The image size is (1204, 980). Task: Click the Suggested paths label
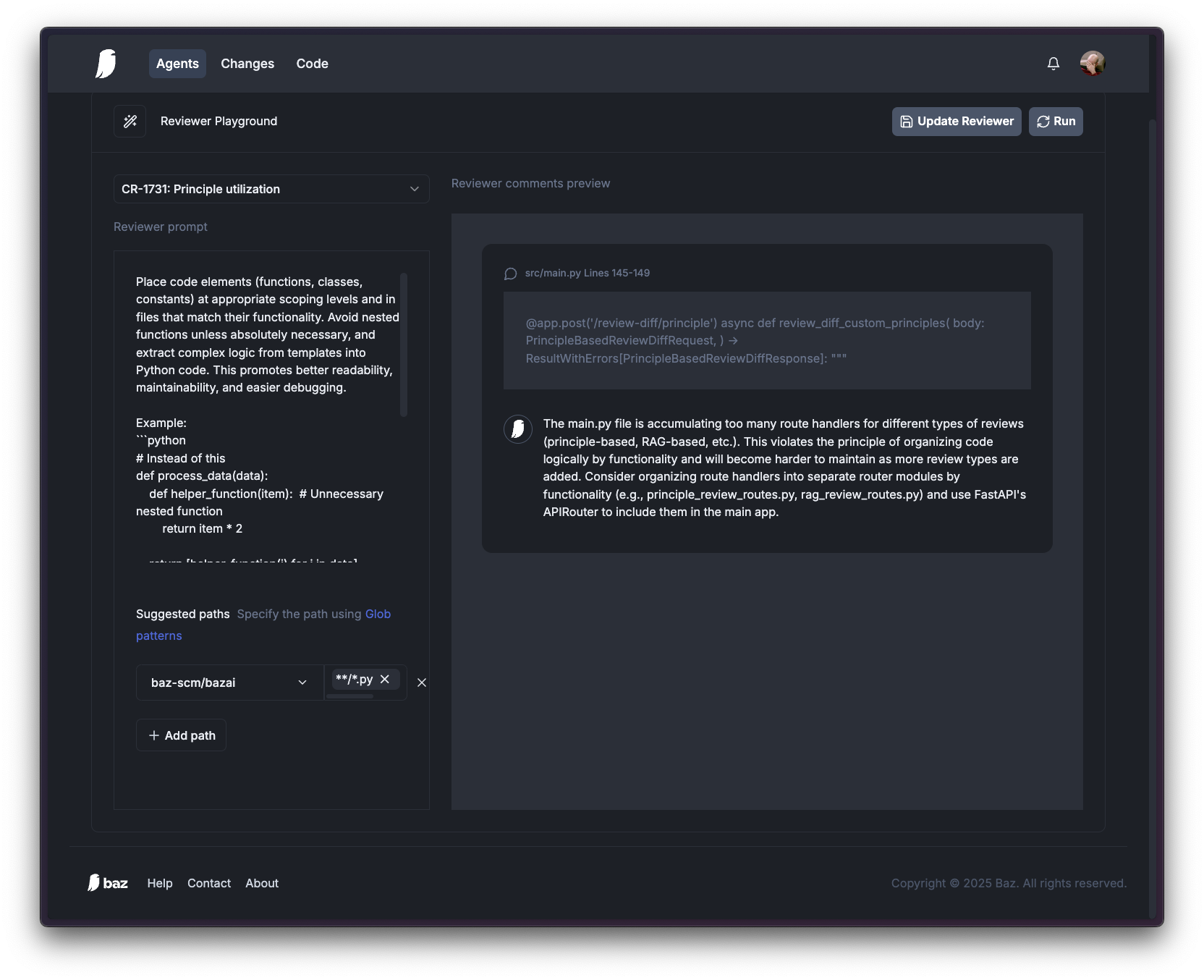[183, 614]
